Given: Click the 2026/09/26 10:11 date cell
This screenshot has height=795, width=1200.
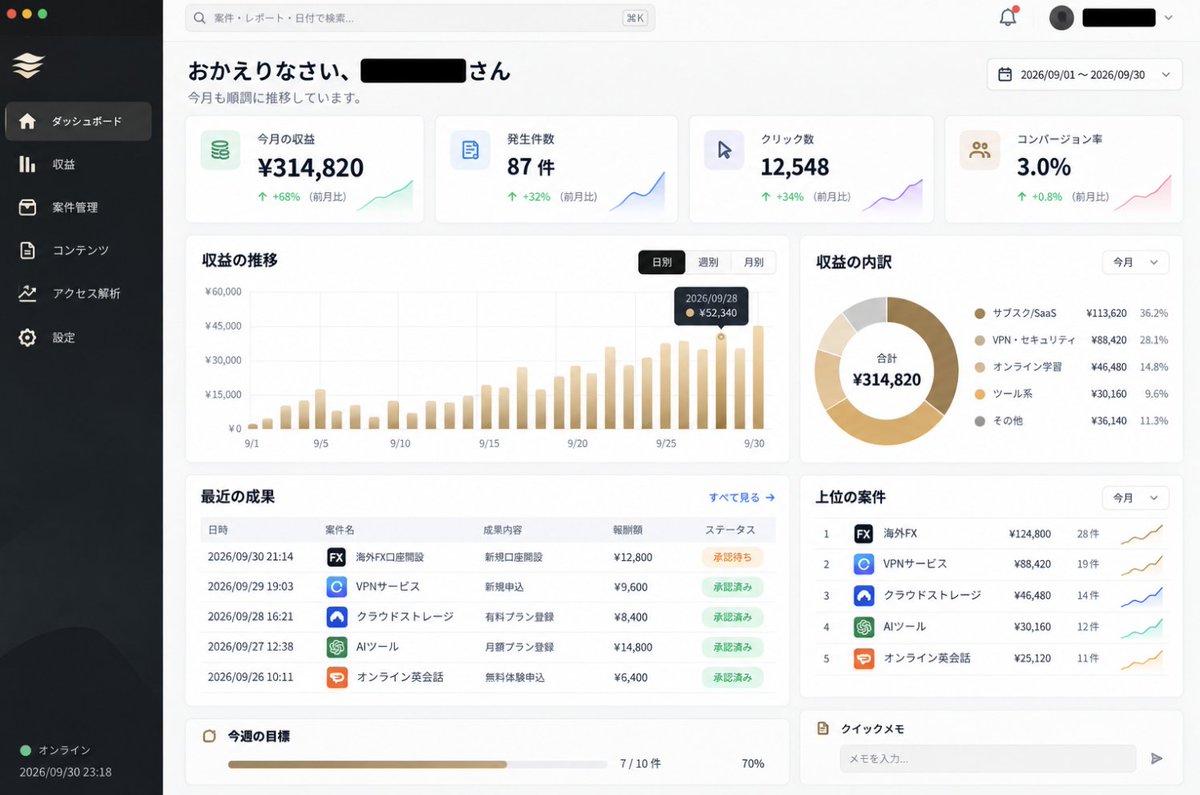Looking at the screenshot, I should pos(251,677).
